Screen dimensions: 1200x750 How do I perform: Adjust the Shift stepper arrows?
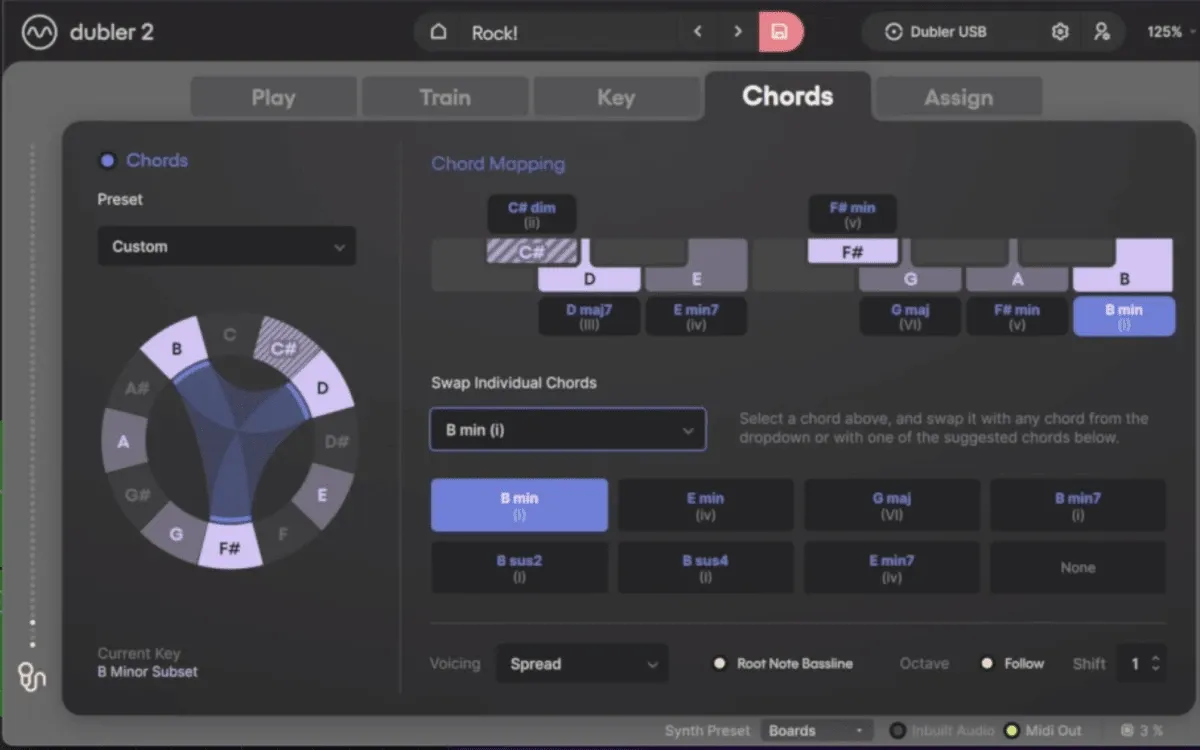click(1156, 664)
